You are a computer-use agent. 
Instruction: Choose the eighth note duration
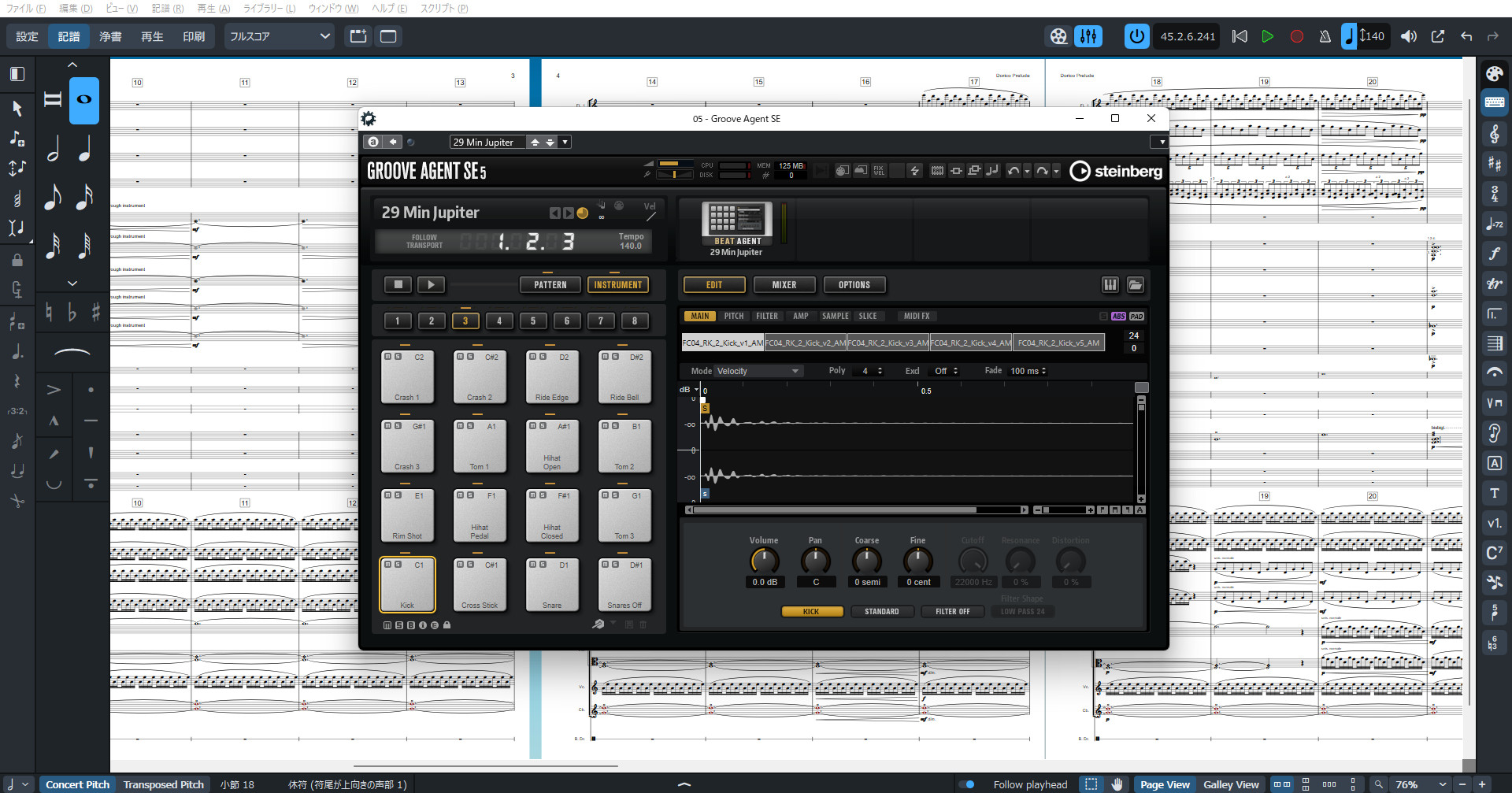coord(54,197)
